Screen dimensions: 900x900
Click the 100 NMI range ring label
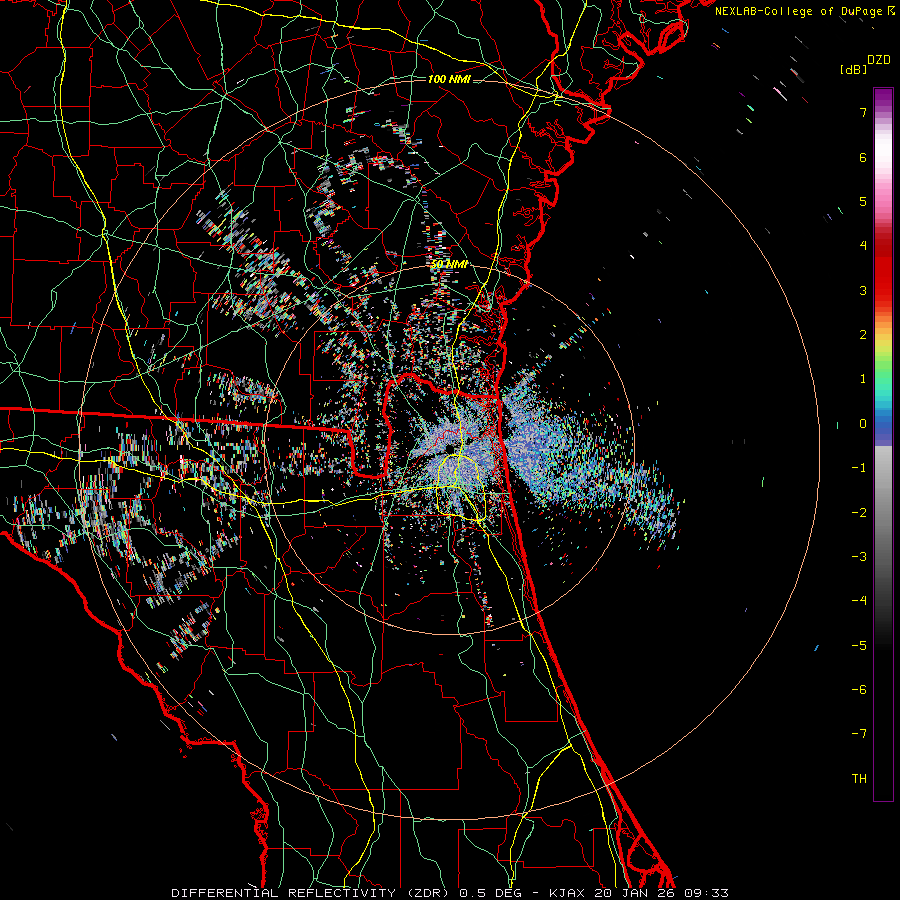click(x=449, y=79)
